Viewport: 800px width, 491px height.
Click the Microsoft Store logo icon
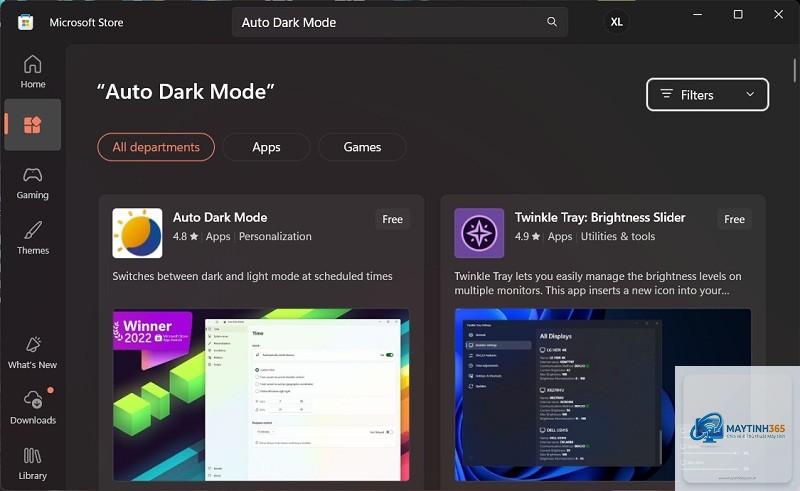[x=26, y=22]
